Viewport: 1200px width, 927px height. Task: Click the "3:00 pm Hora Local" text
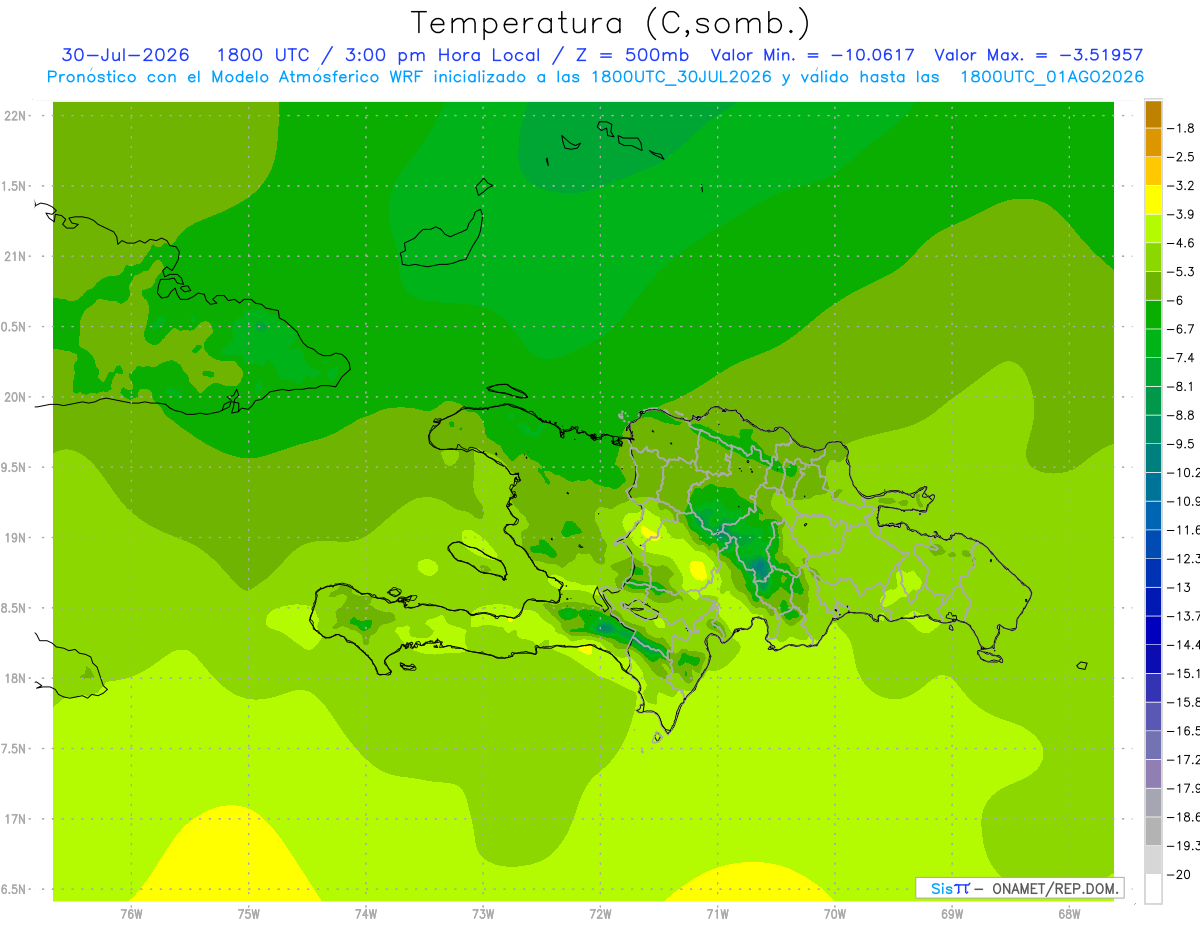pyautogui.click(x=443, y=55)
